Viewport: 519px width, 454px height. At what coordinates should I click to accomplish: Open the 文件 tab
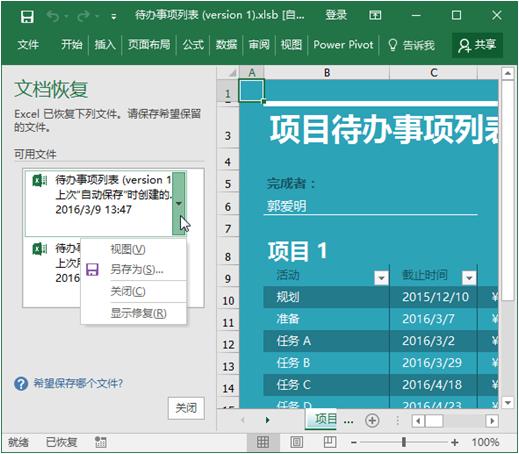(x=28, y=44)
